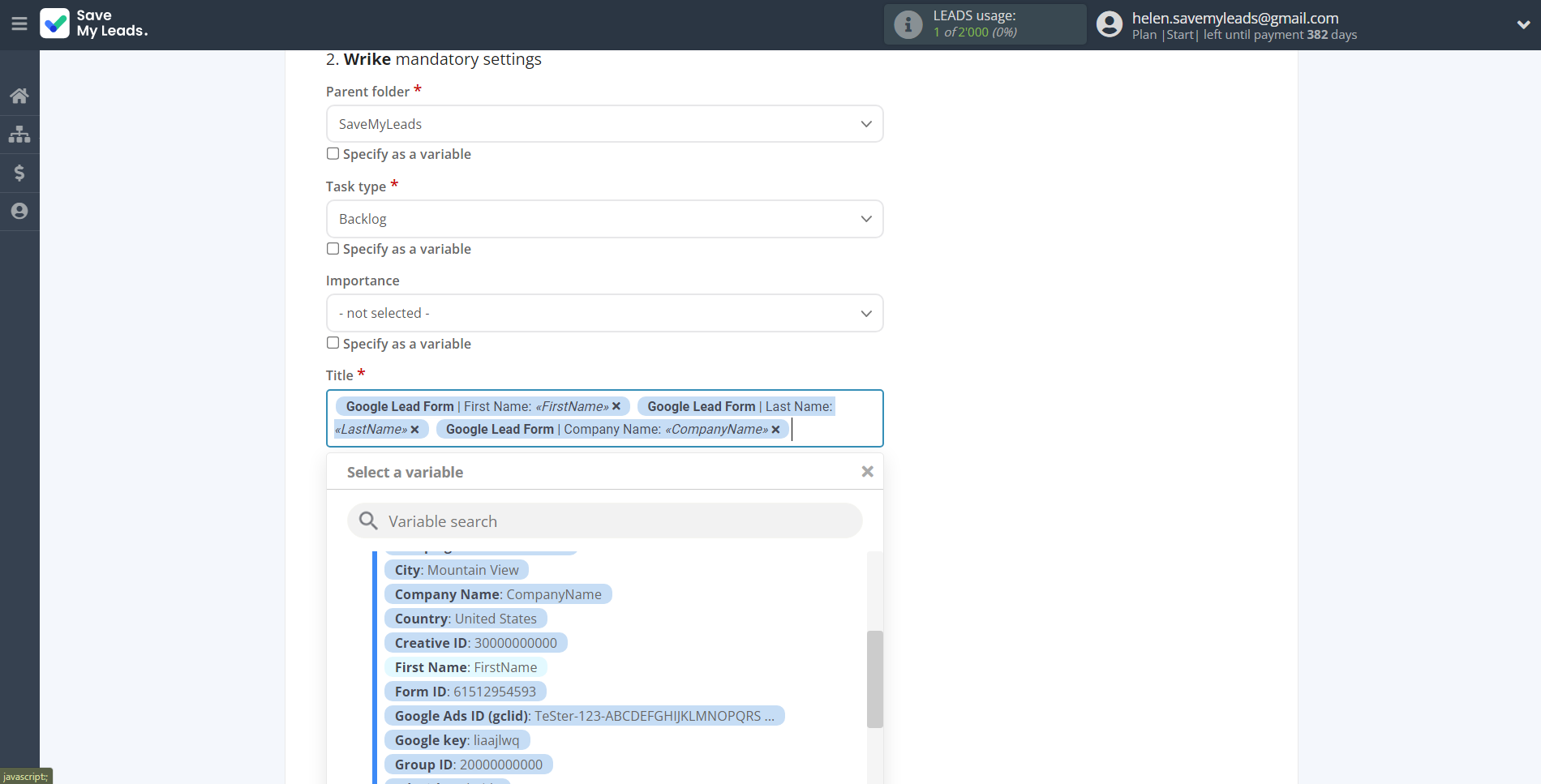Select the First Name variable
1541x784 pixels.
466,667
